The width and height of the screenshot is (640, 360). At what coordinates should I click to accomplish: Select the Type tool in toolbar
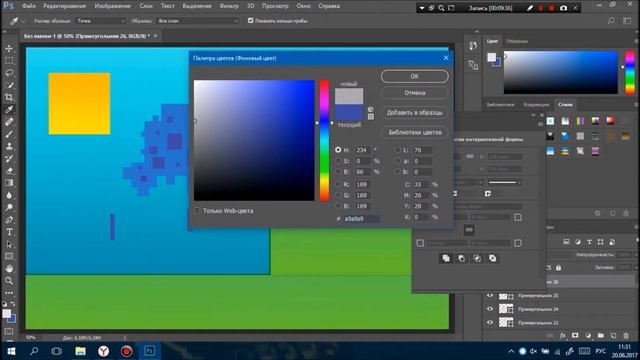coord(9,232)
